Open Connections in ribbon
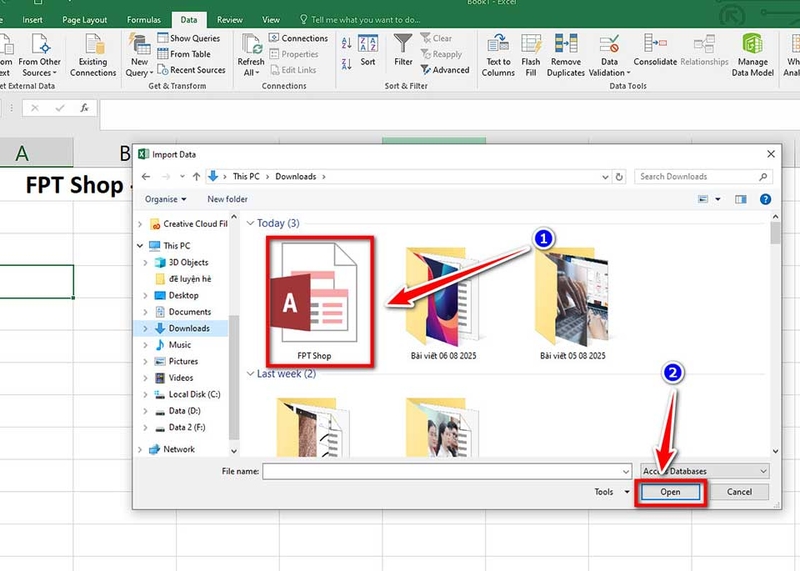The height and width of the screenshot is (571, 800). [298, 38]
